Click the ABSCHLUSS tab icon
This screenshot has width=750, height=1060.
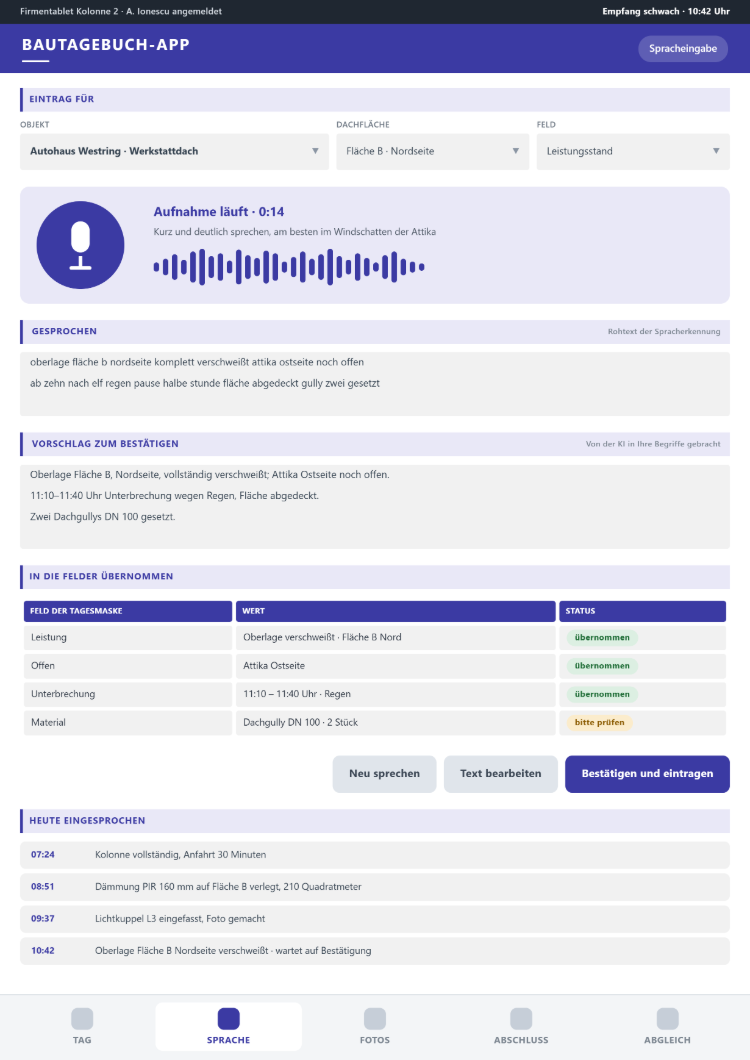pos(521,1019)
